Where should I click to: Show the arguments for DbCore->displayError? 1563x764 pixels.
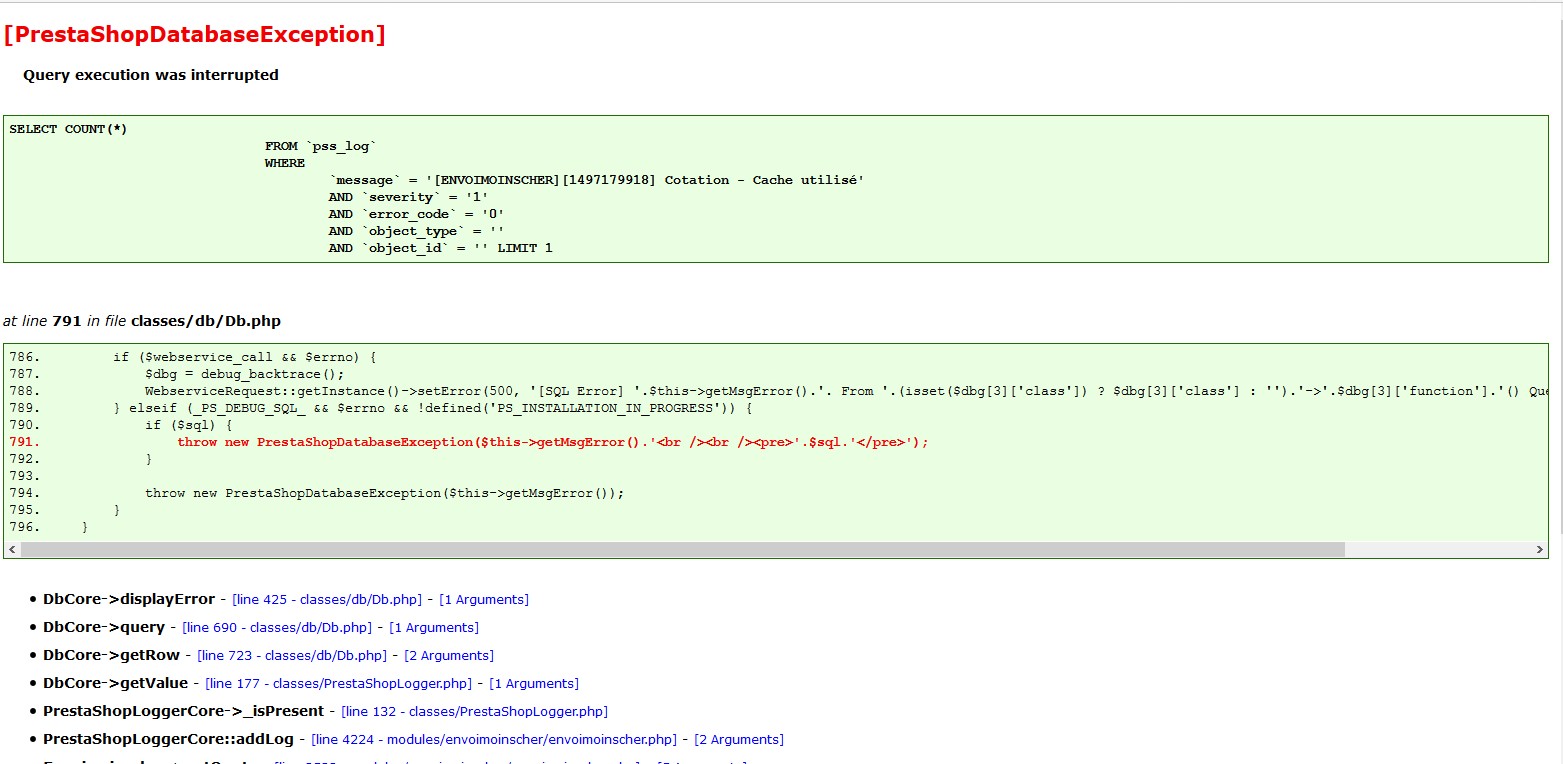[x=484, y=600]
